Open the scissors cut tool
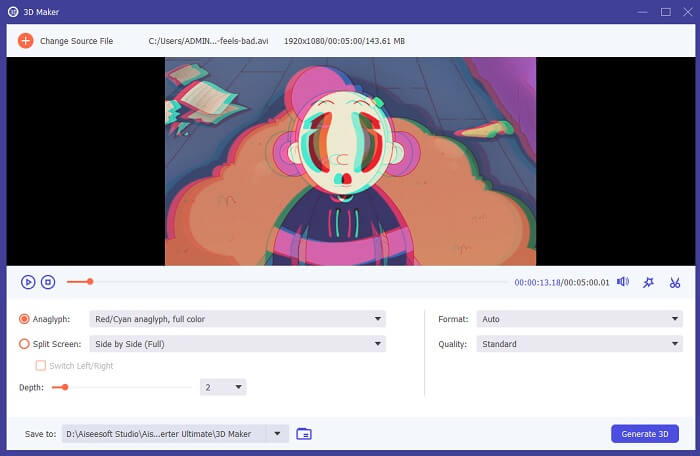This screenshot has height=456, width=700. pyautogui.click(x=675, y=282)
